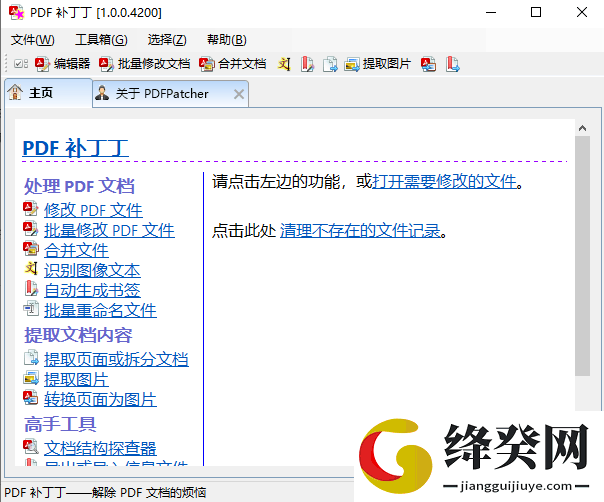
Task: Click the 清理不存在的文件记录 link
Action: (x=360, y=231)
